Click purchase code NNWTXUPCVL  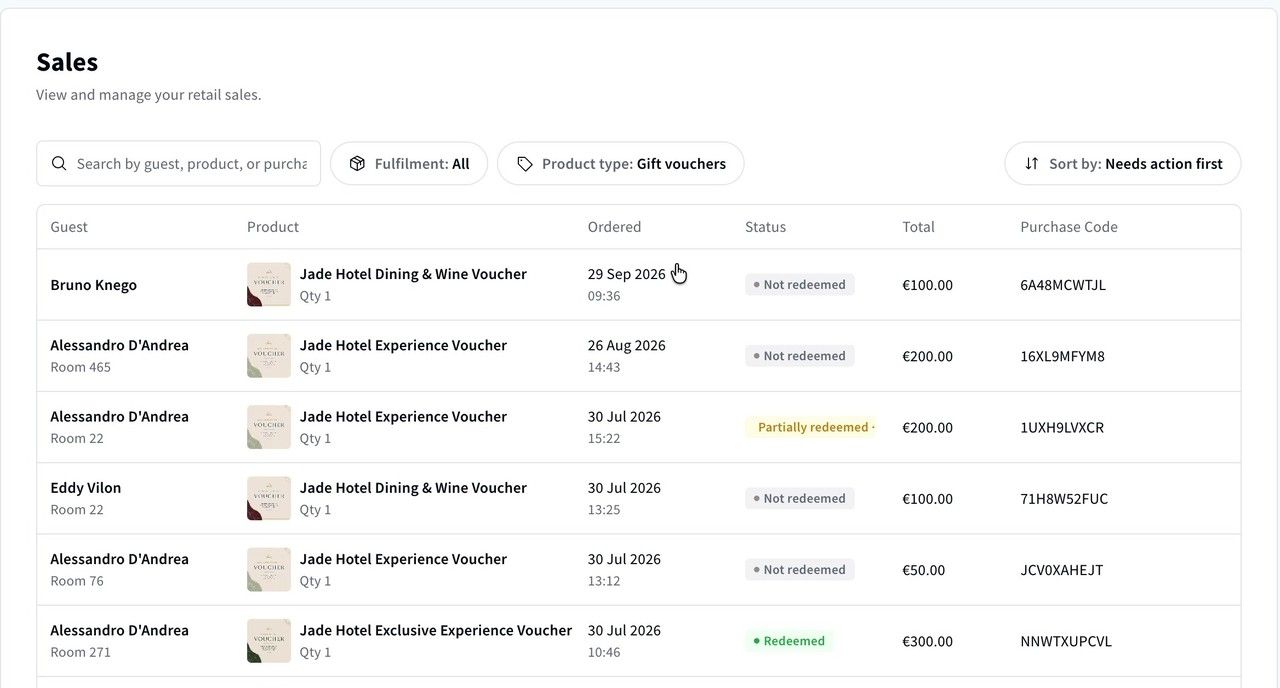pos(1066,641)
